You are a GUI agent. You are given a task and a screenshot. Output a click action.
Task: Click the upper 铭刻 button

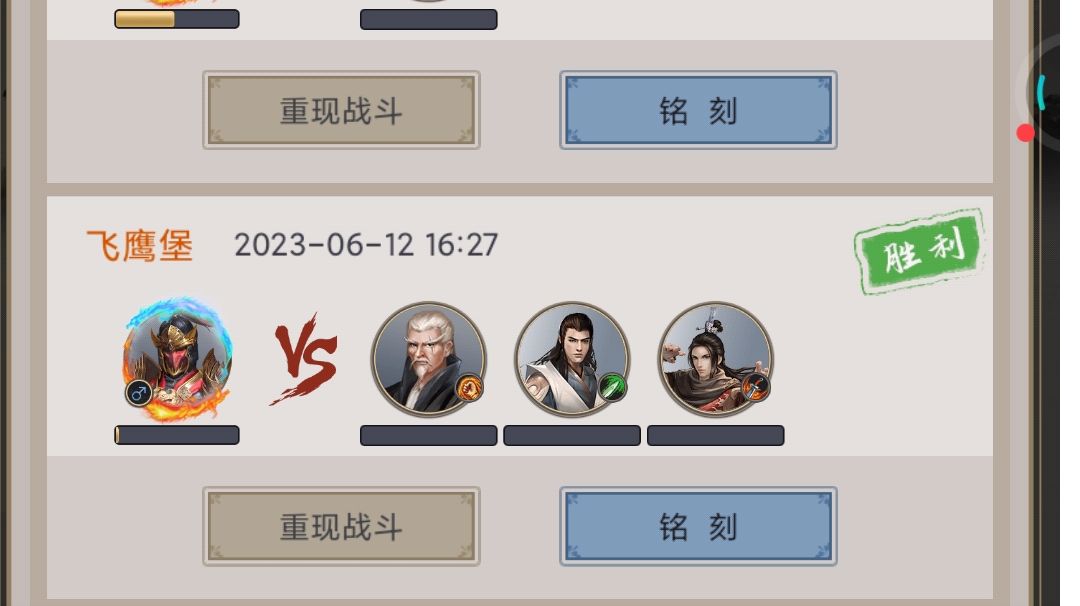pos(698,110)
